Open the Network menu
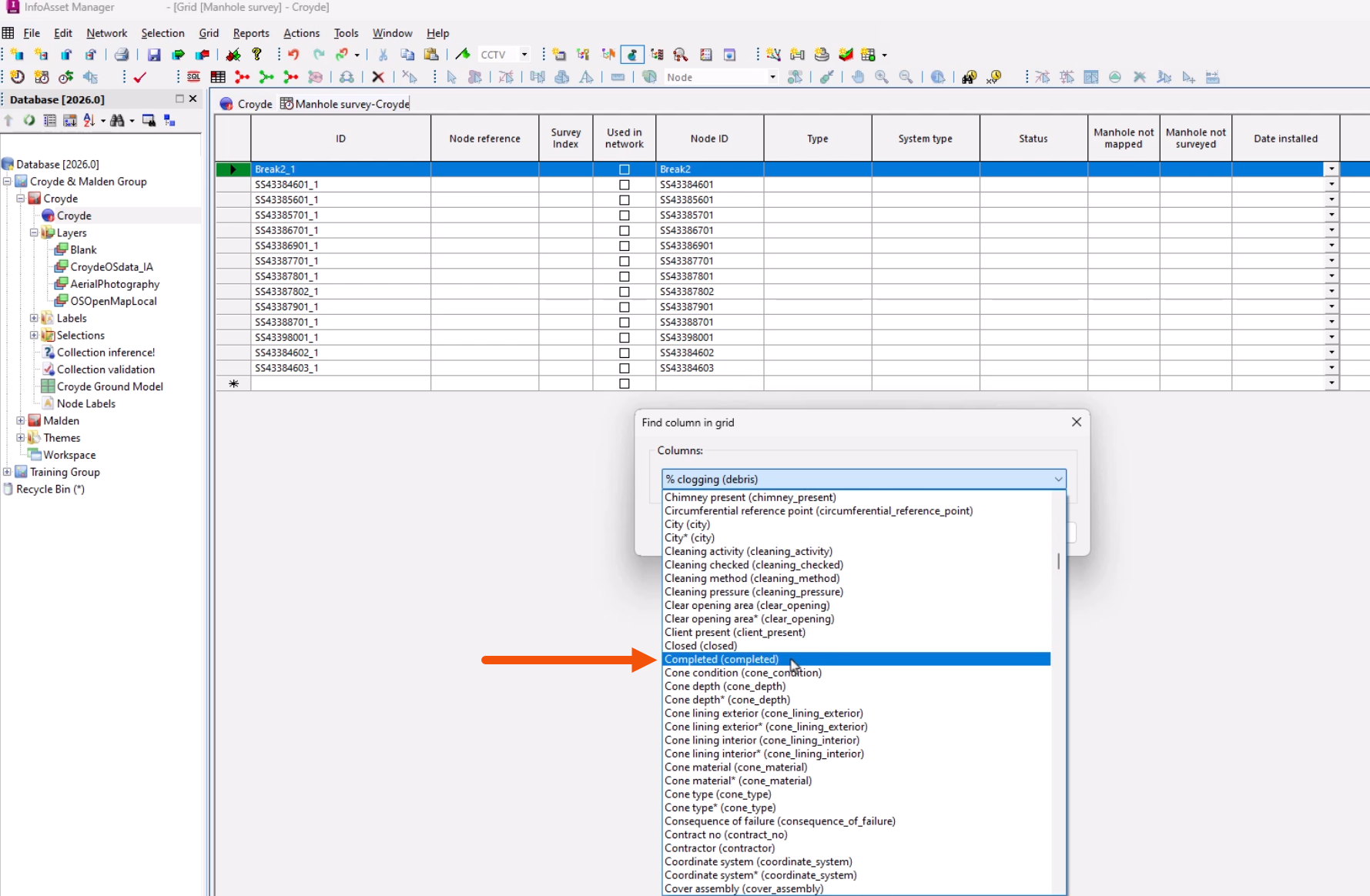Screen dimensions: 1370x896 click(106, 33)
